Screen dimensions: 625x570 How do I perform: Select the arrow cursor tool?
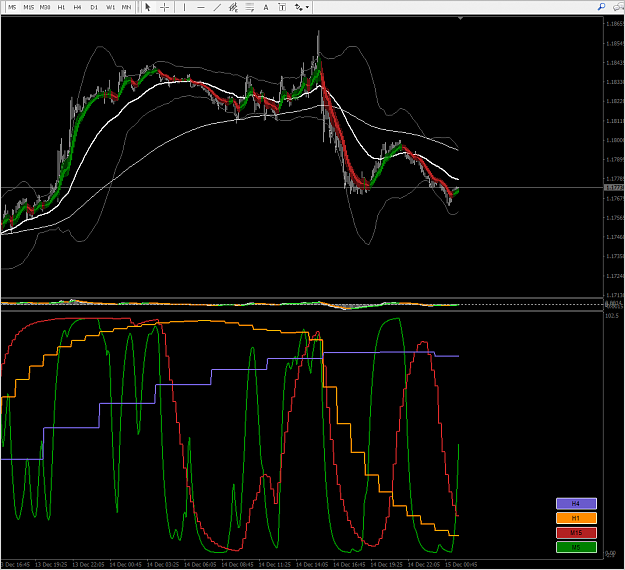148,7
